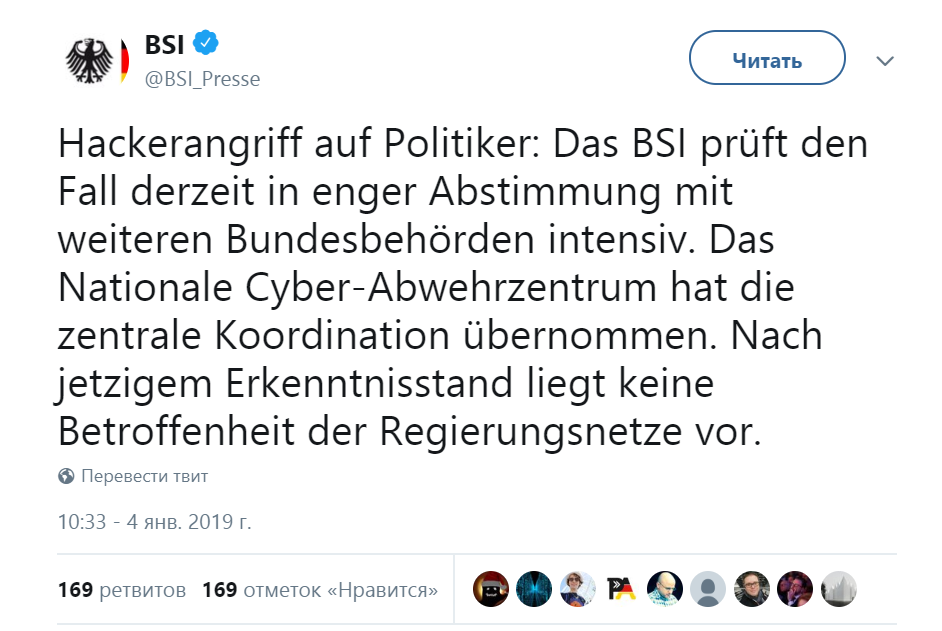Screen dimensions: 942x631
Task: View the 169 отметок «Нравится» list
Action: (320, 590)
